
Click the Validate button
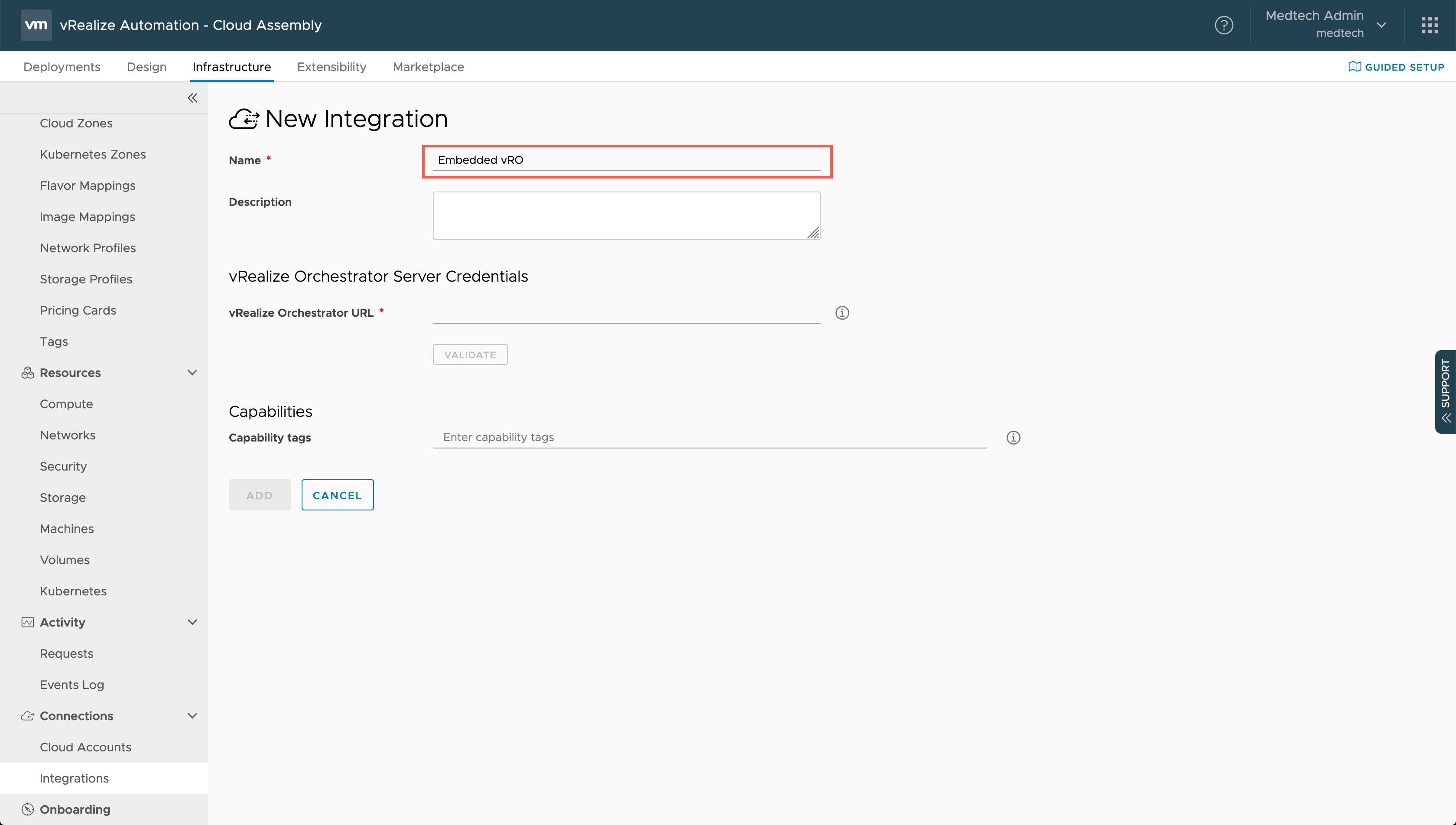[x=470, y=355]
